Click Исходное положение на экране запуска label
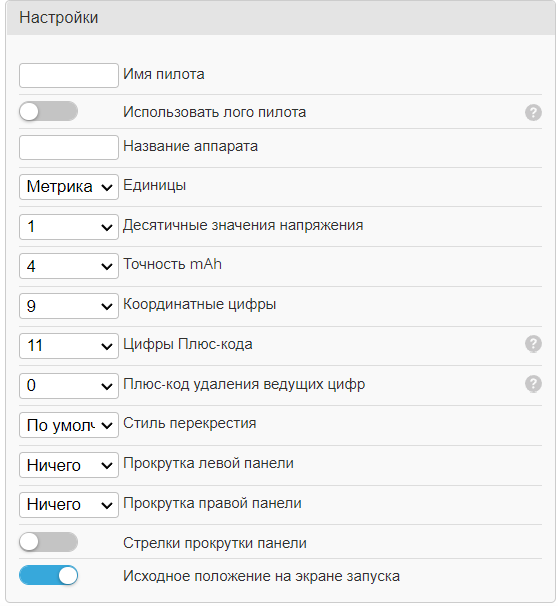This screenshot has height=606, width=558. 261,576
